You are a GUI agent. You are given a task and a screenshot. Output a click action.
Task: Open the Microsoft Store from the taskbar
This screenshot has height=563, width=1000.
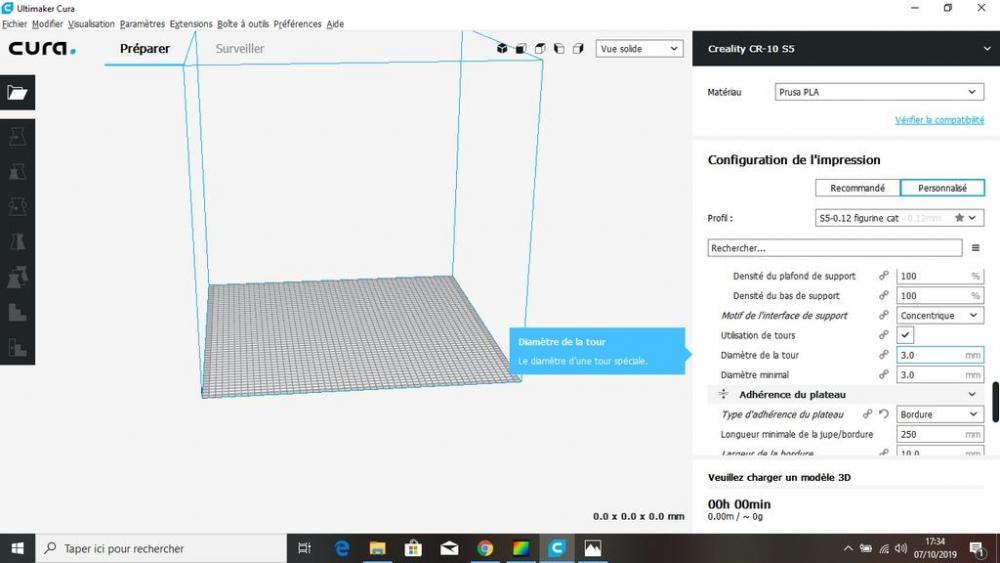(413, 548)
